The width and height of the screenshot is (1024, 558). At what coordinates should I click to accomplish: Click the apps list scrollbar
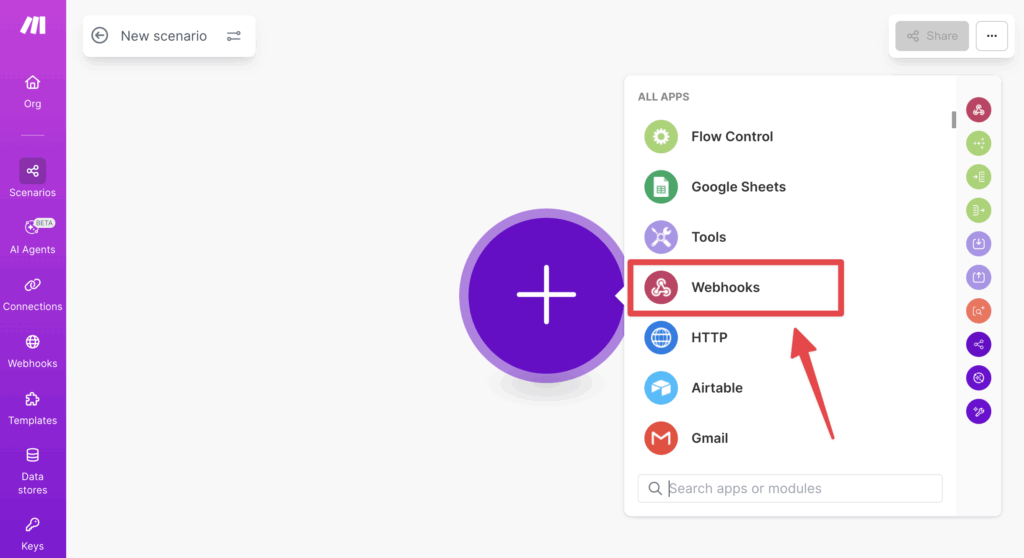click(x=953, y=120)
